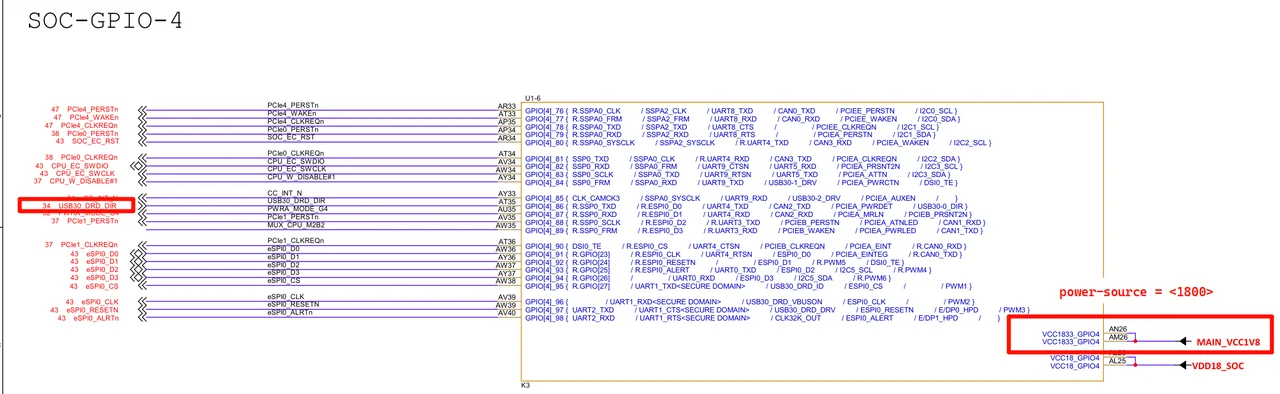Click pin number AU35

[x=507, y=210]
